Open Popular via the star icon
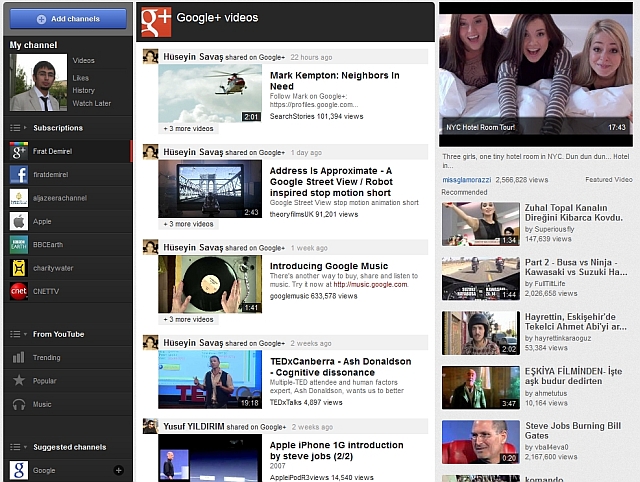 (19, 381)
